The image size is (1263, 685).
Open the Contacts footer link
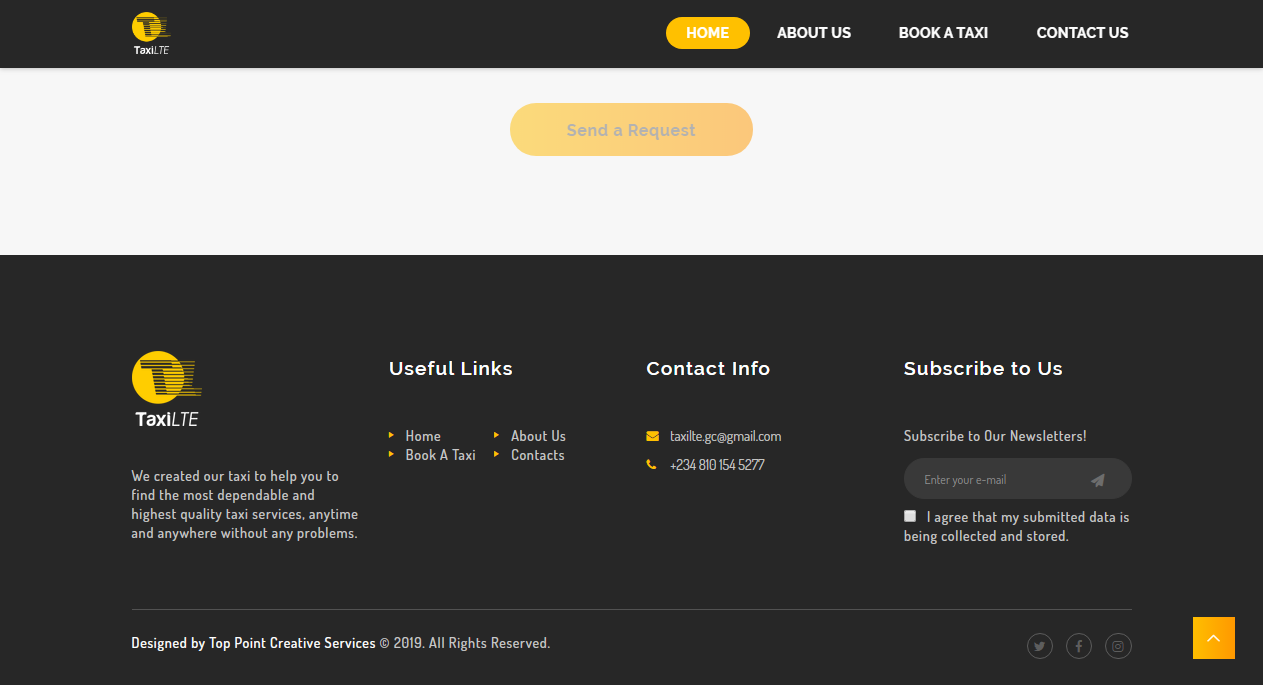point(537,455)
